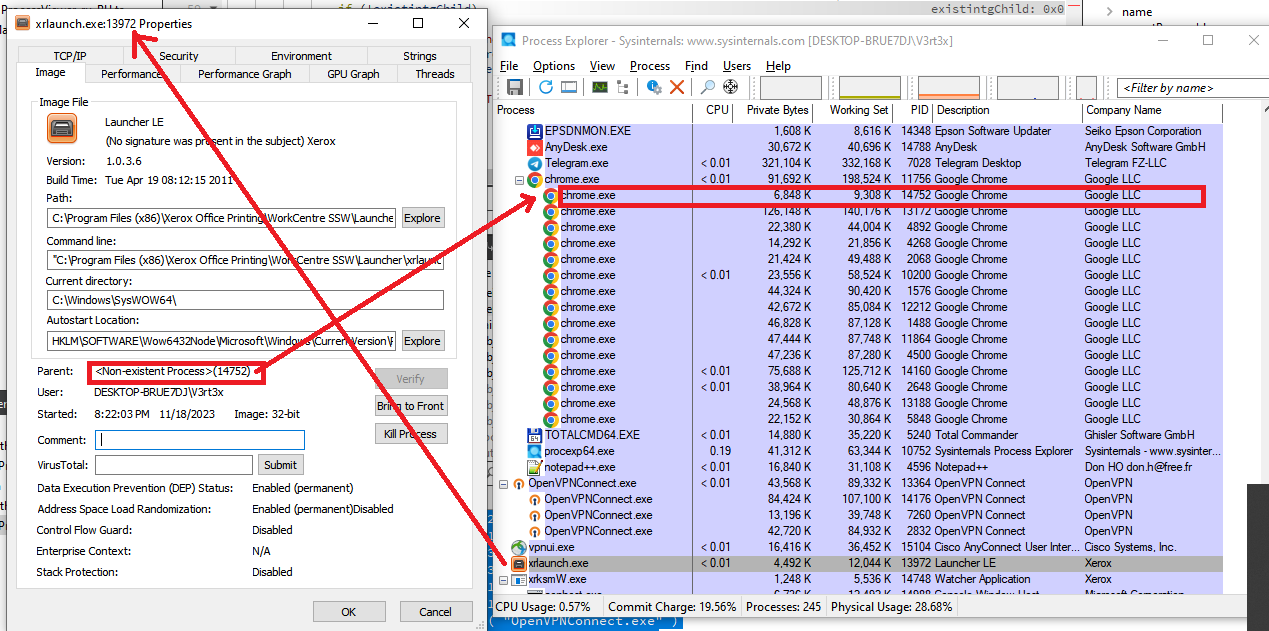Use the Find Window's Process crosshair icon
The image size is (1269, 631).
(x=729, y=87)
